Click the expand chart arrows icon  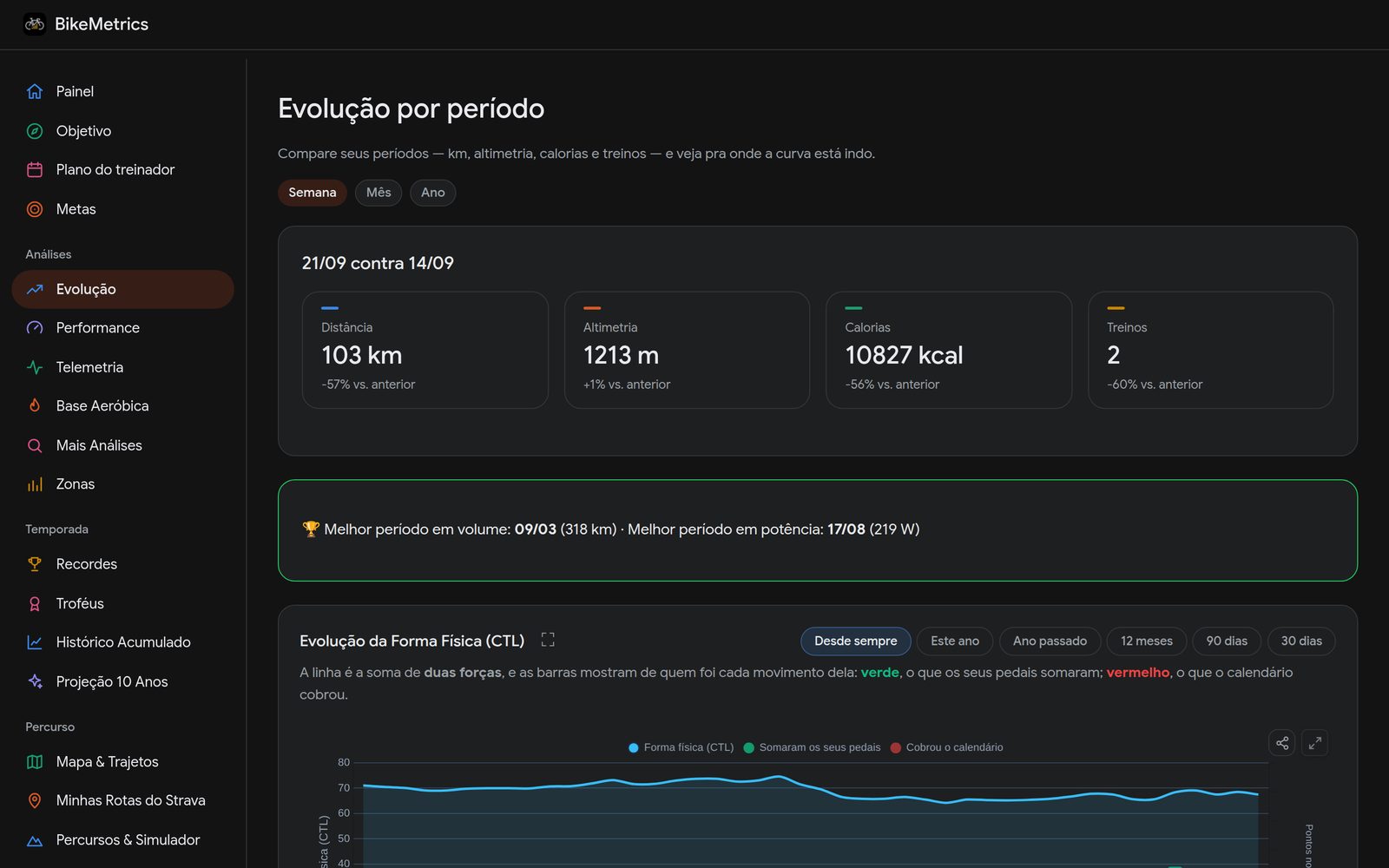[x=1314, y=743]
